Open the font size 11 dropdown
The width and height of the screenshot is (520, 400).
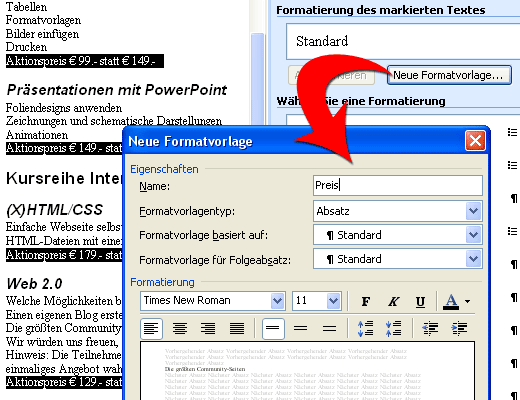(x=333, y=301)
